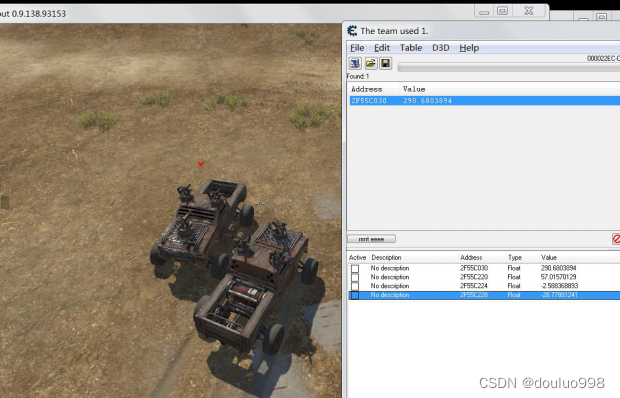Click Value column header in address table
The image size is (620, 398).
pyautogui.click(x=549, y=257)
